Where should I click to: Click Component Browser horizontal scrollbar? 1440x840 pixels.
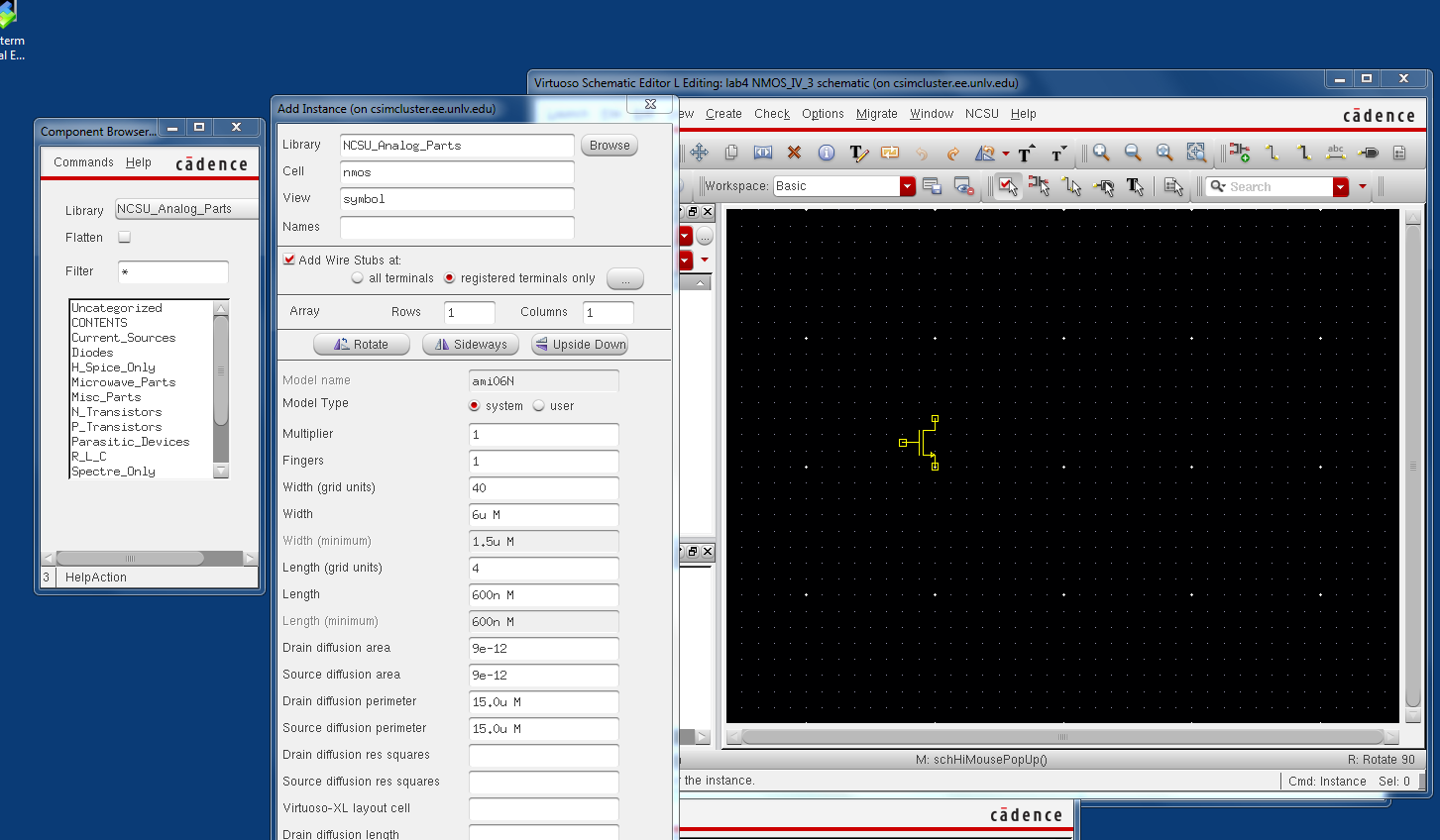point(130,558)
